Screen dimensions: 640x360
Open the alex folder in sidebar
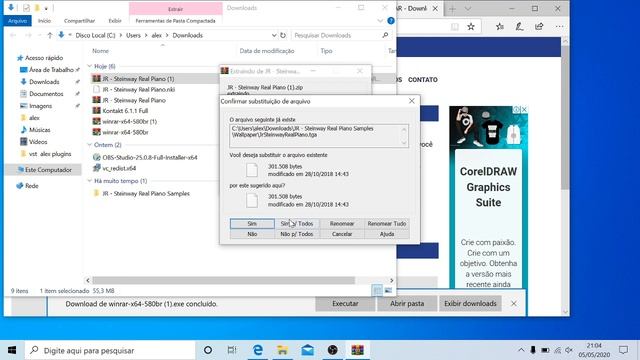34,118
